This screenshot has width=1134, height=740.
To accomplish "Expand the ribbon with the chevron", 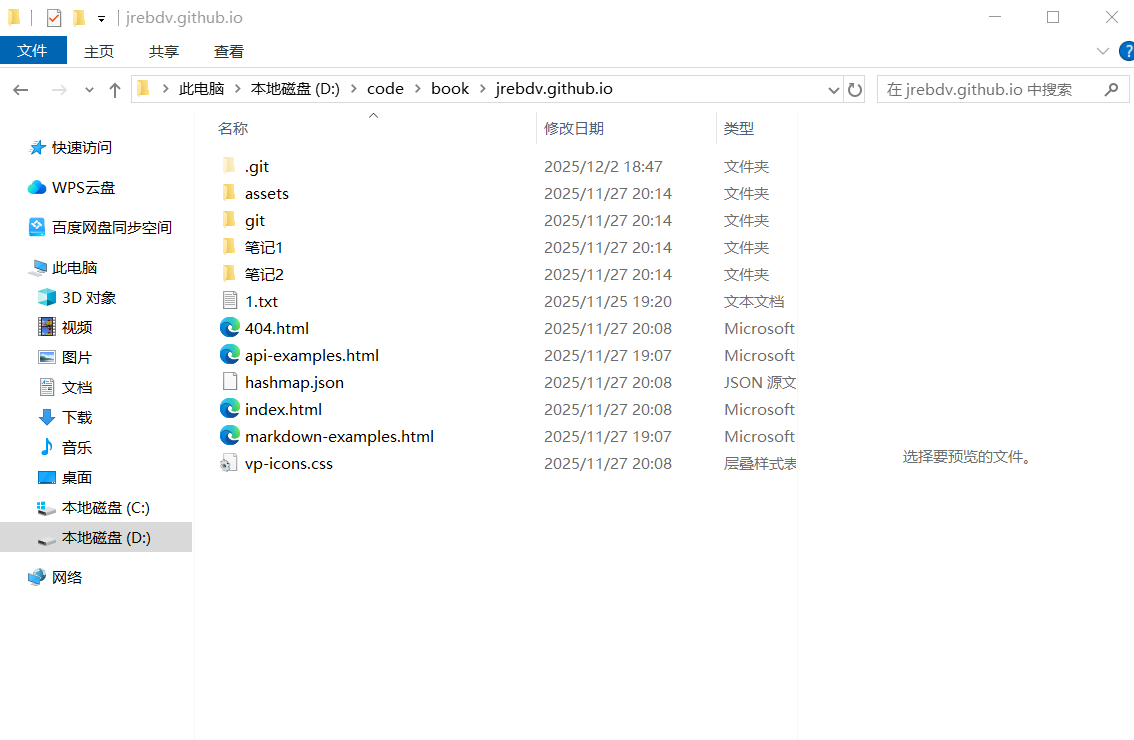I will [x=1103, y=51].
